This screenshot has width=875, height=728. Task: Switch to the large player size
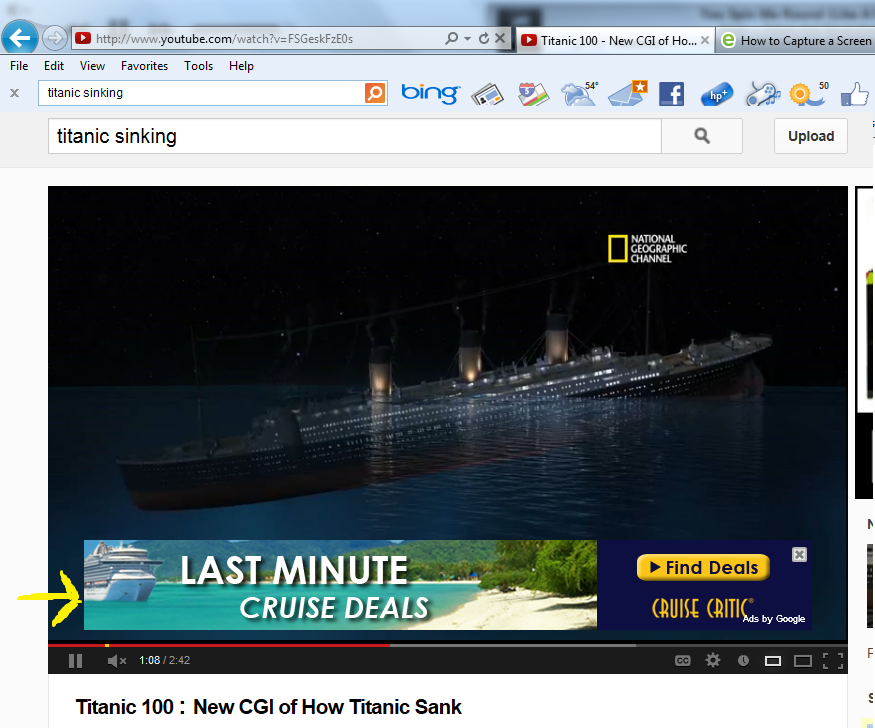point(802,661)
